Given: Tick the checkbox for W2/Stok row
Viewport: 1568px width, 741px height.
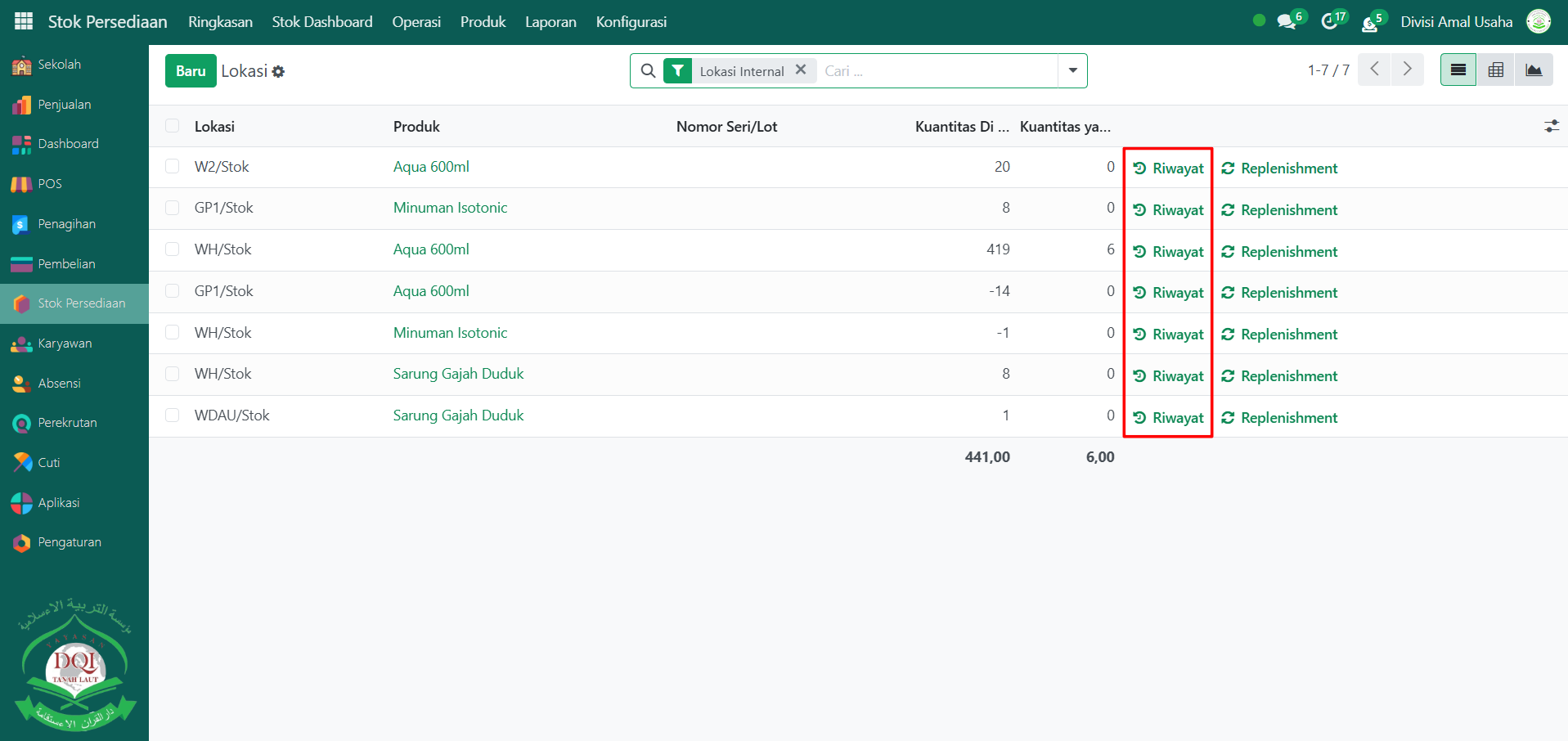Looking at the screenshot, I should coord(172,167).
